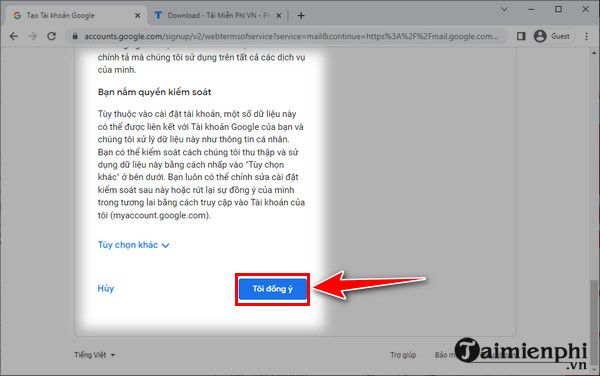Click the Bạn nắm quyền kiểm soát heading

[155, 92]
